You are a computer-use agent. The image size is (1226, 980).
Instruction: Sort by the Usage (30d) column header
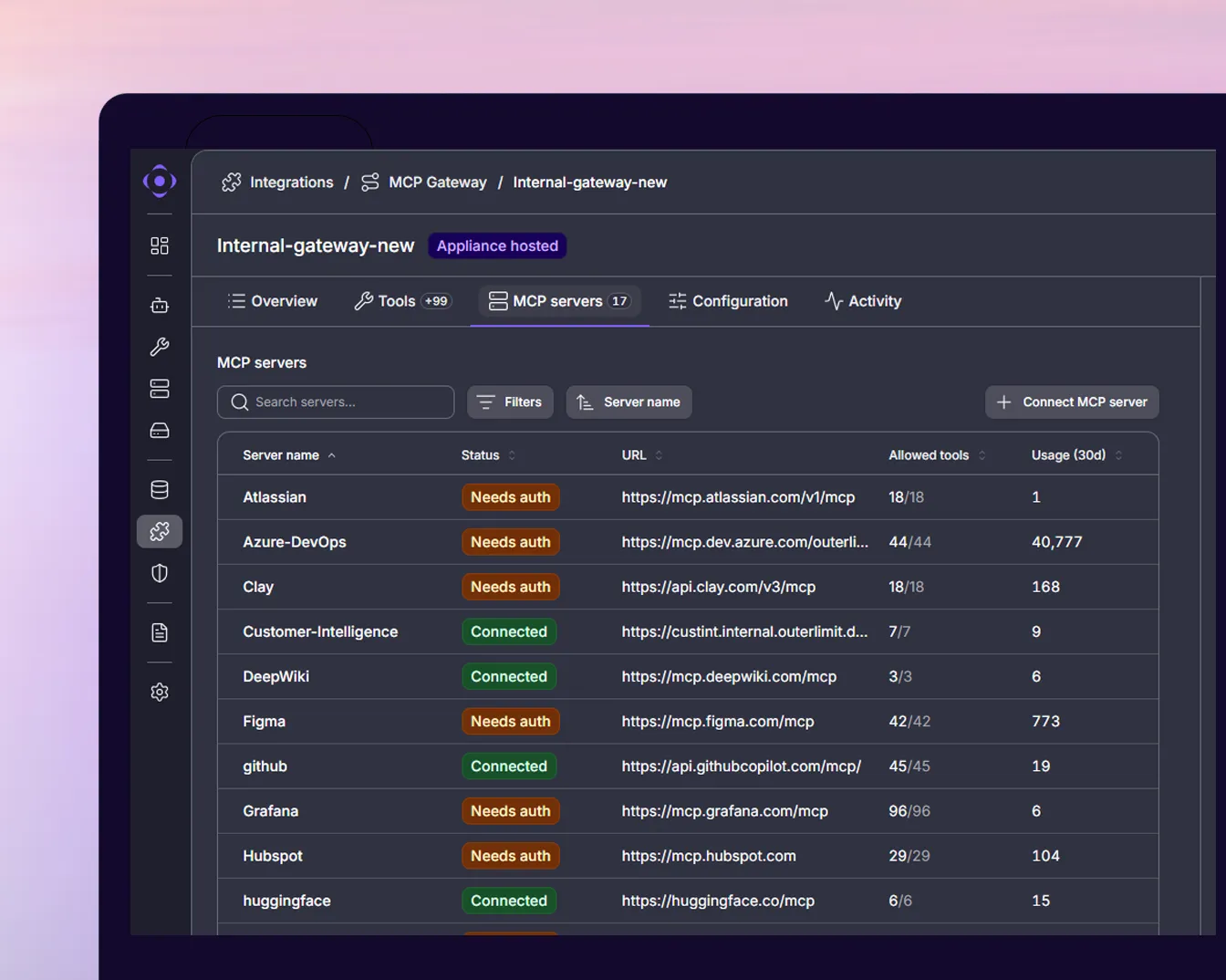pos(1076,455)
